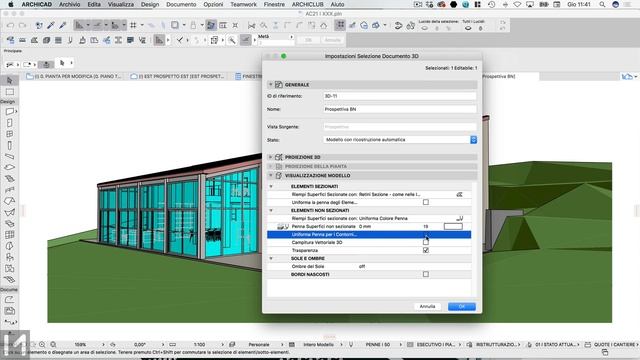Enable Campitura Vettoriale 3D checkbox

pos(426,242)
